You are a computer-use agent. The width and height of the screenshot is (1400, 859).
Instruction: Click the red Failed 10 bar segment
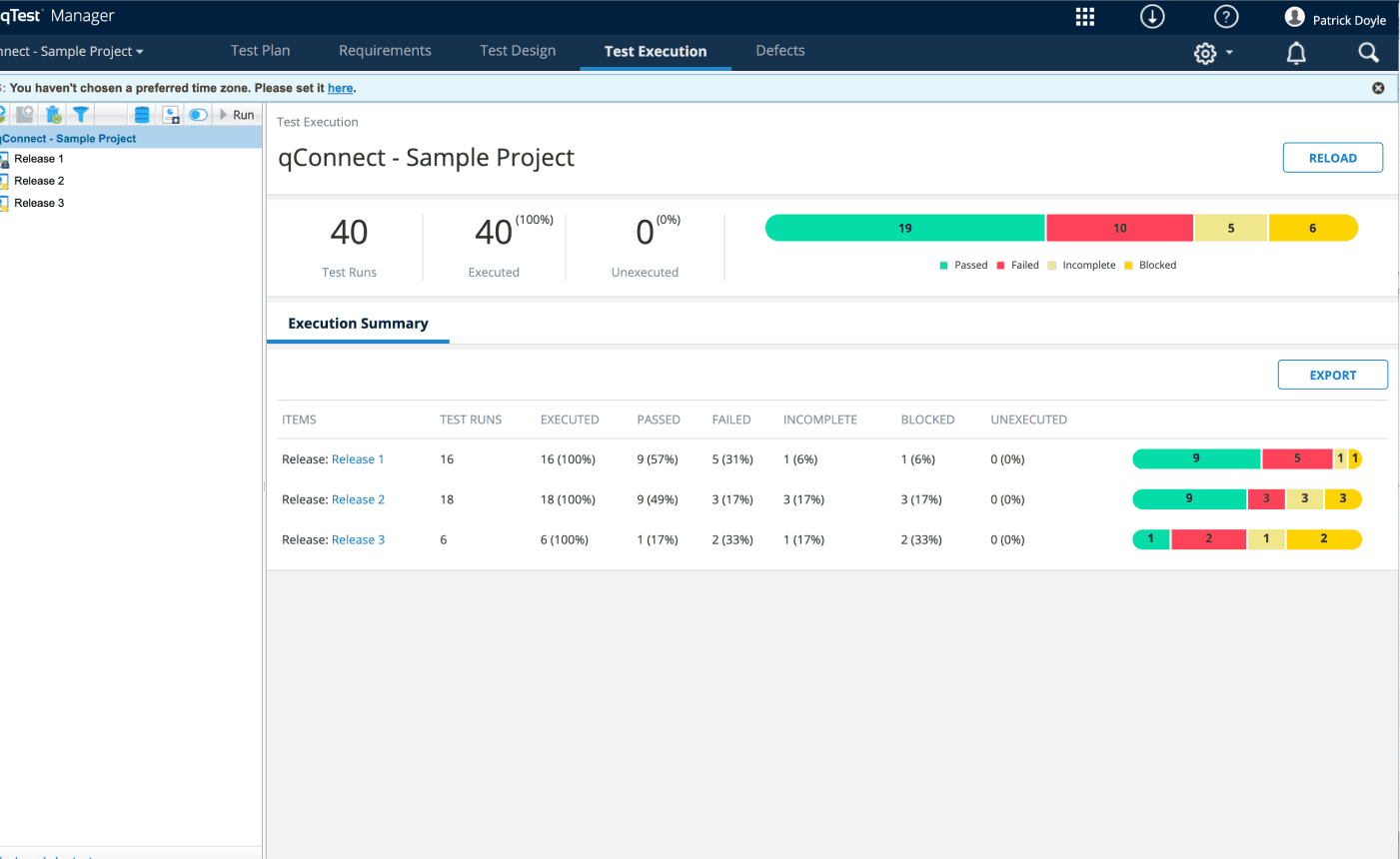(1120, 228)
